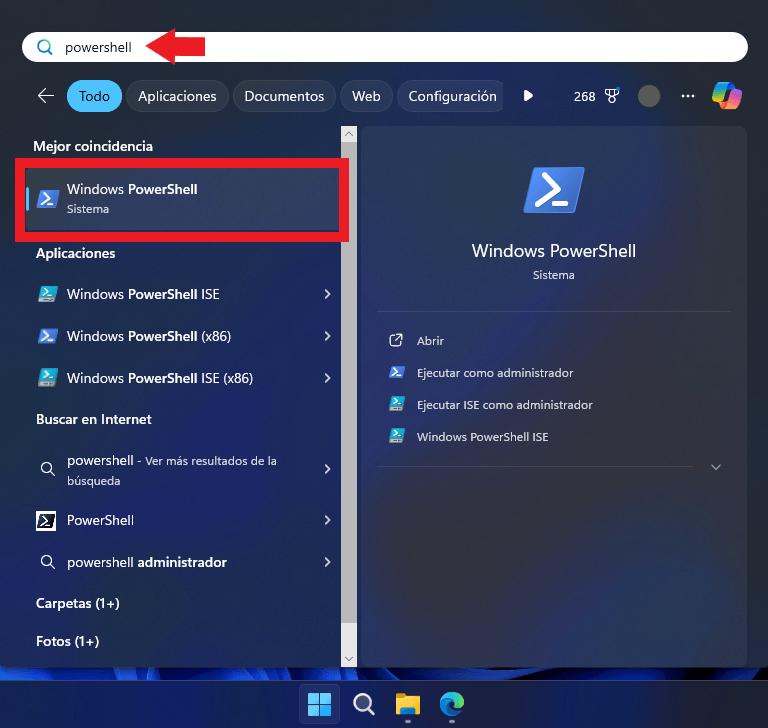
Task: Expand options for Windows PowerShell ISE
Action: (327, 294)
